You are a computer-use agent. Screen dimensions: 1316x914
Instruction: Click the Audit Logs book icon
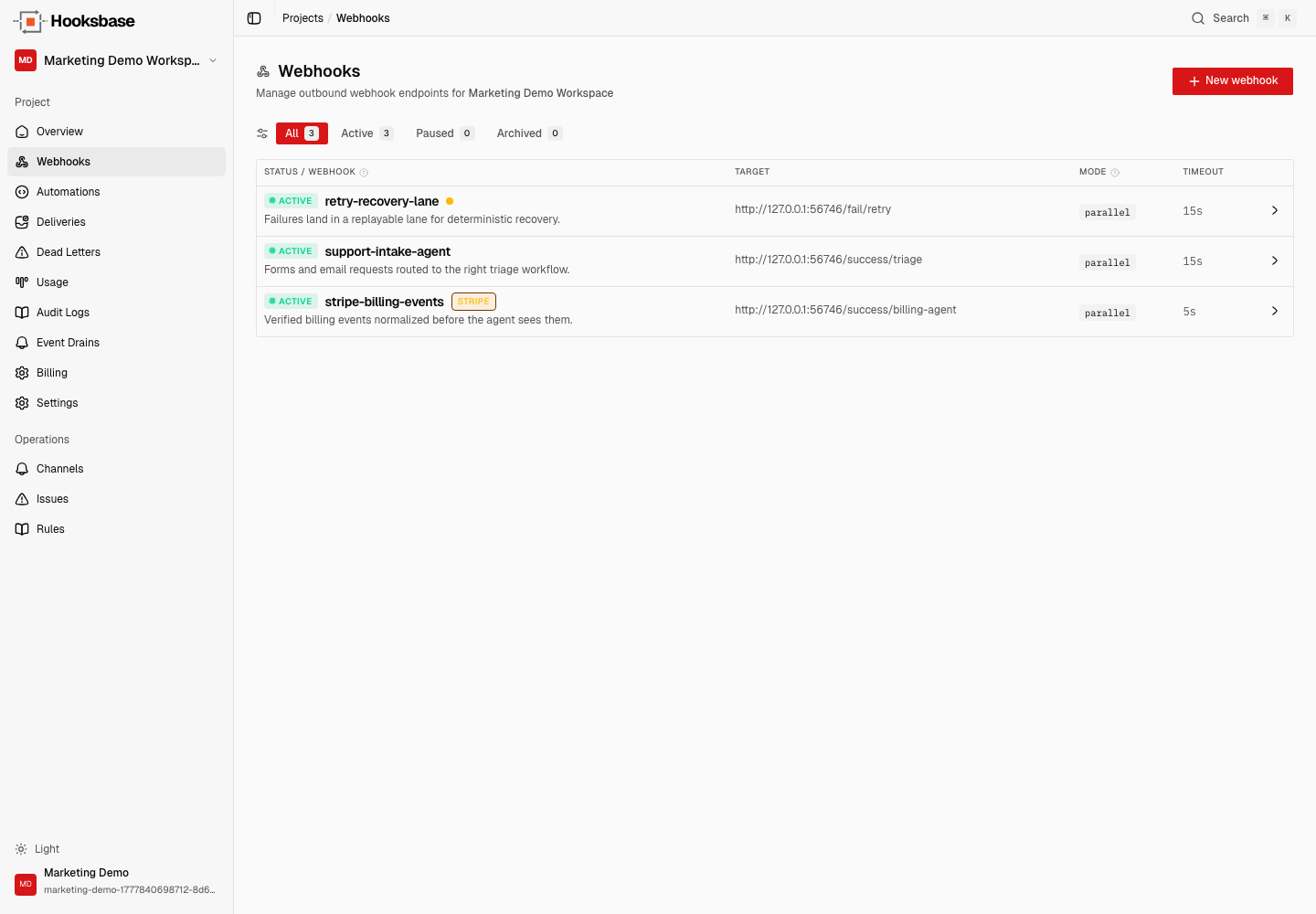click(x=22, y=313)
